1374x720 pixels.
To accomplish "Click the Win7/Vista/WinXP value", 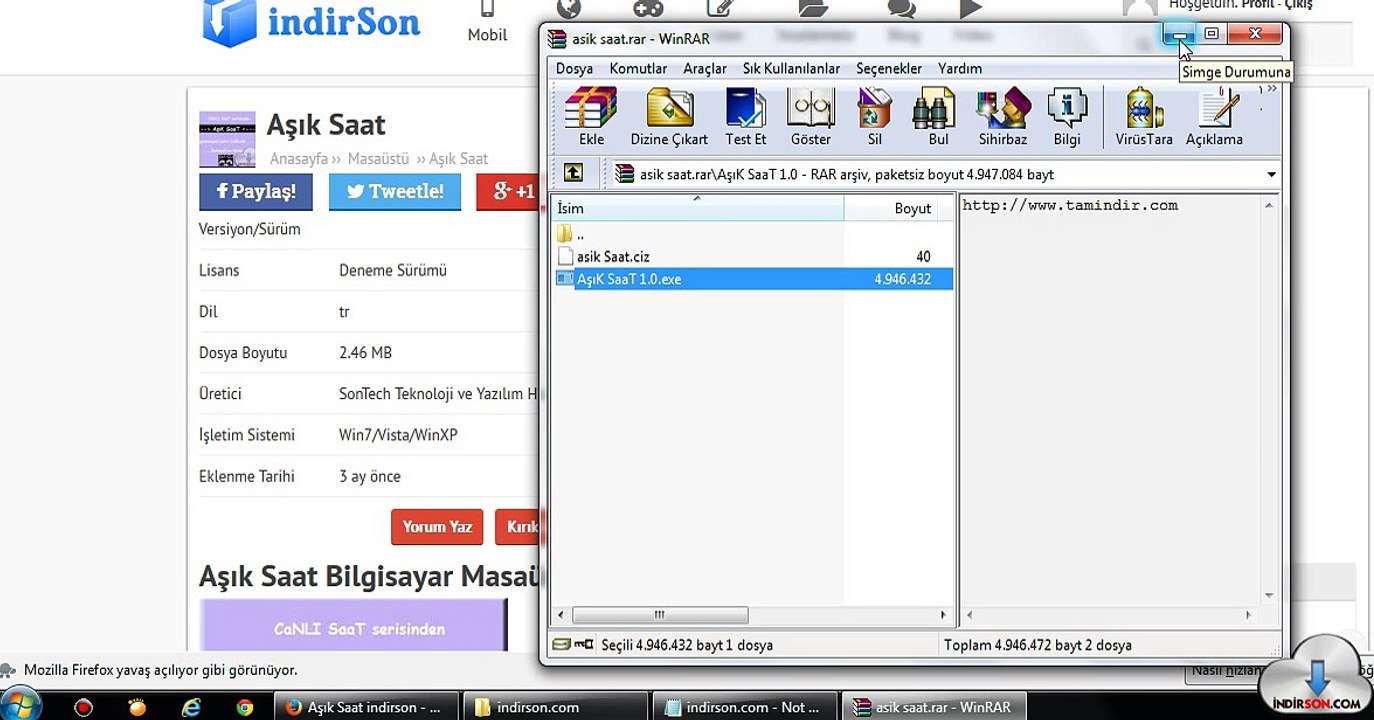I will click(398, 435).
